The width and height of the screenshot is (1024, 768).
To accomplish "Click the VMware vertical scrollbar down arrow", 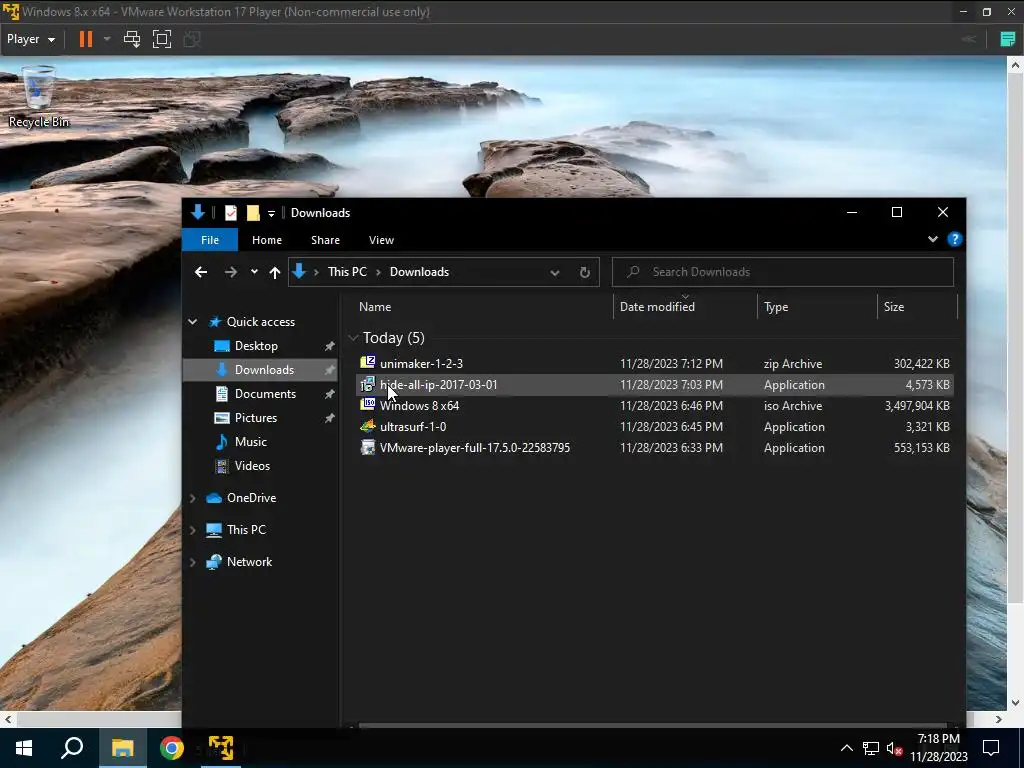I will coord(1015,703).
